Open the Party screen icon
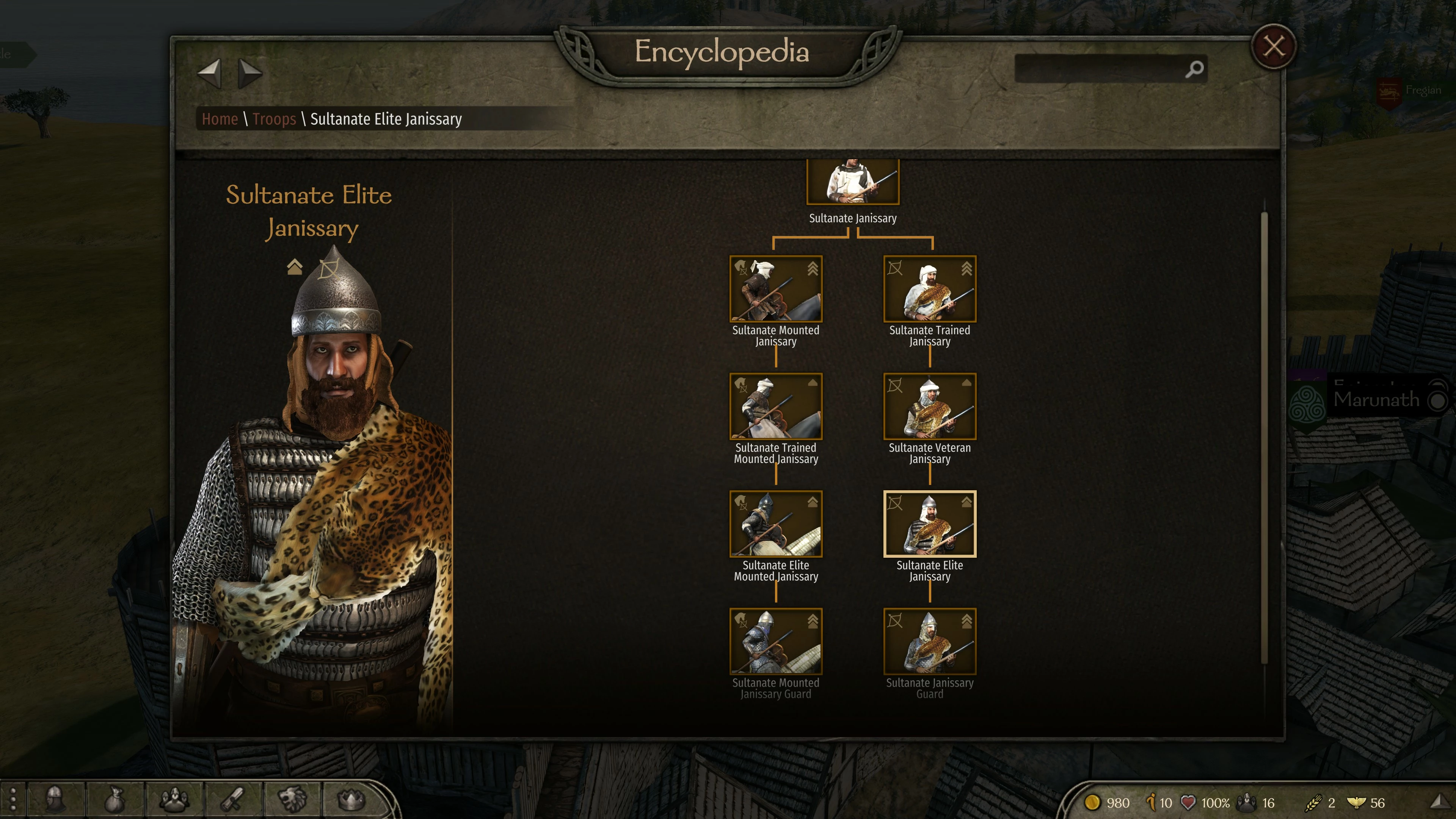The height and width of the screenshot is (819, 1456). [175, 799]
